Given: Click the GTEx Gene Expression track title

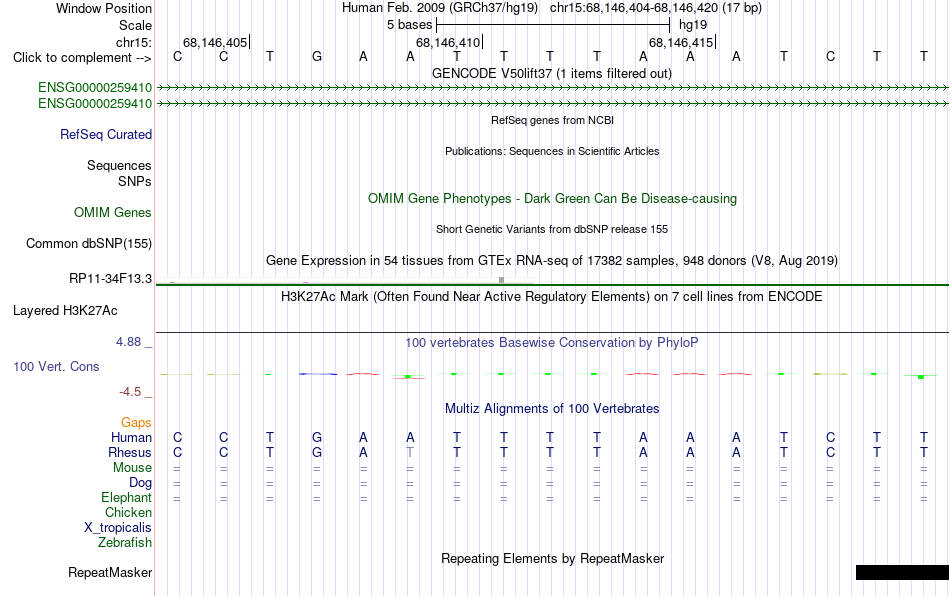Looking at the screenshot, I should [552, 260].
